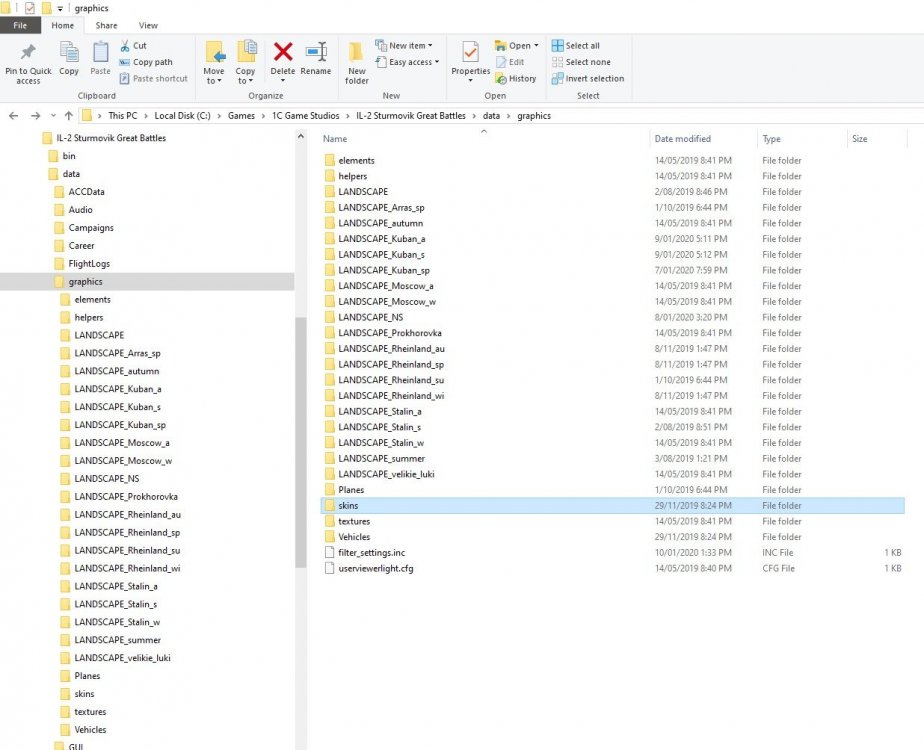This screenshot has height=750, width=924.
Task: Click the back navigation arrow
Action: coord(13,115)
